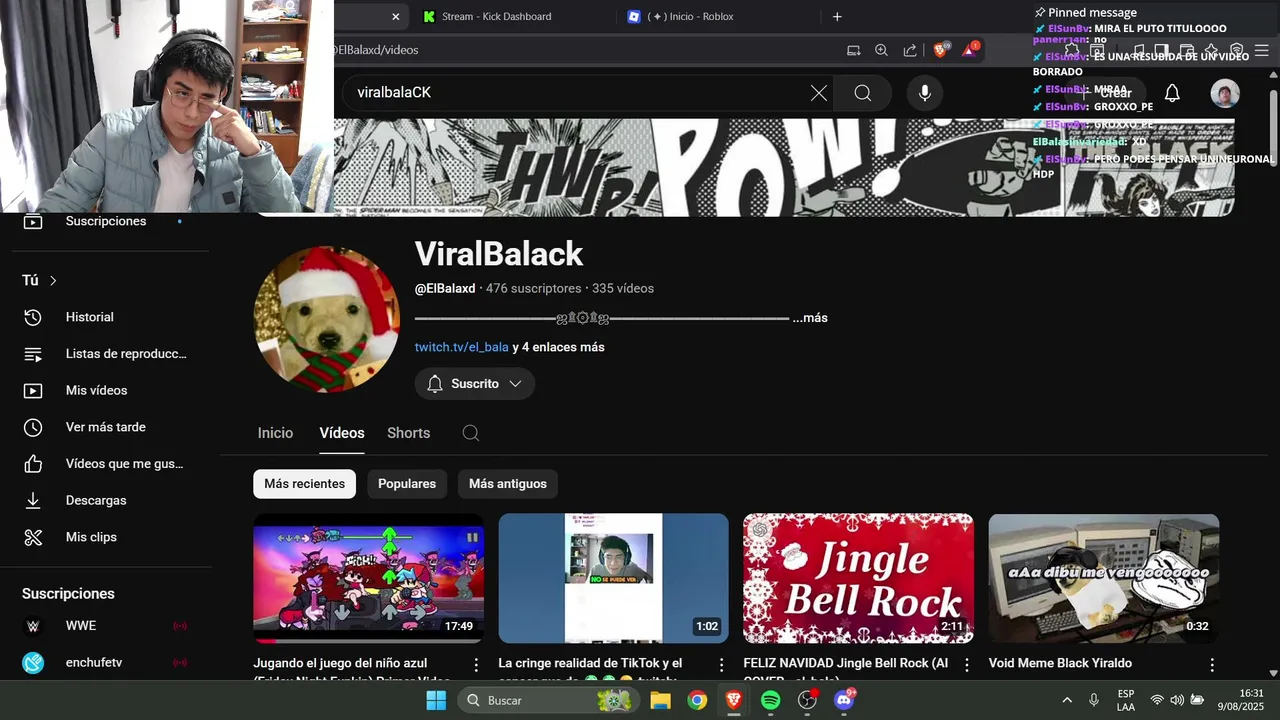
Task: Expand channel description with ...más
Action: pos(810,318)
